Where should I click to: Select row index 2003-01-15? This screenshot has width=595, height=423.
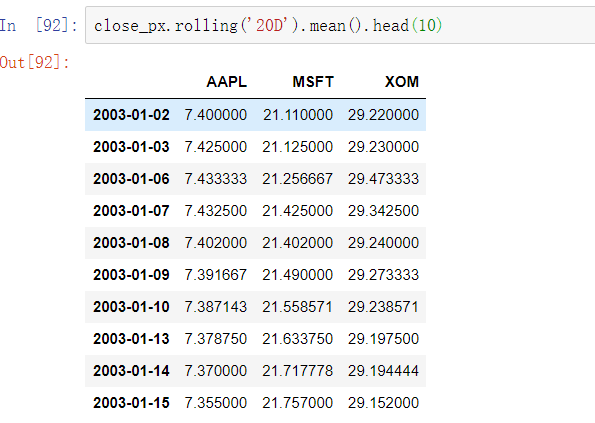point(131,403)
